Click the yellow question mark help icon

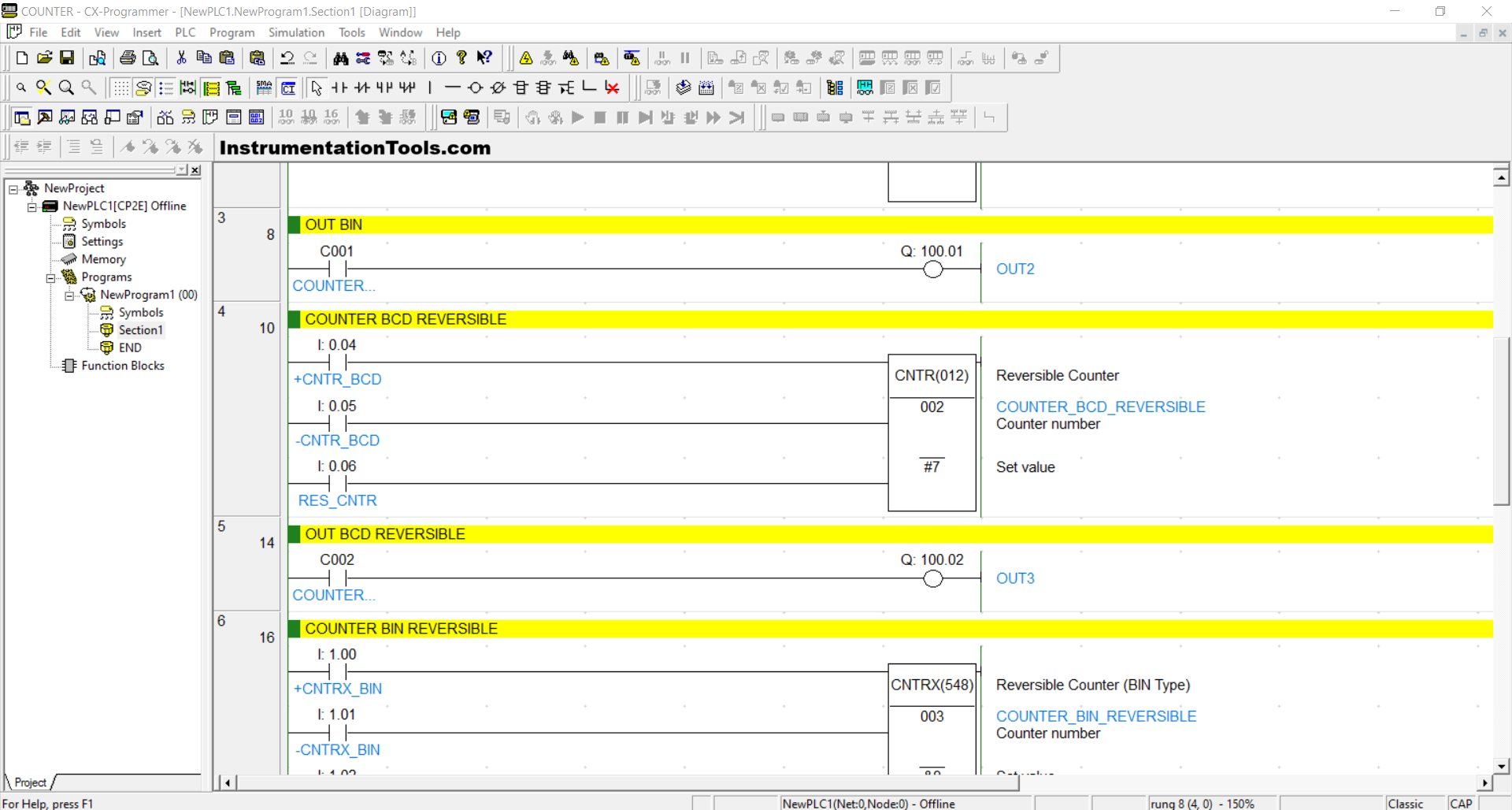pyautogui.click(x=462, y=58)
